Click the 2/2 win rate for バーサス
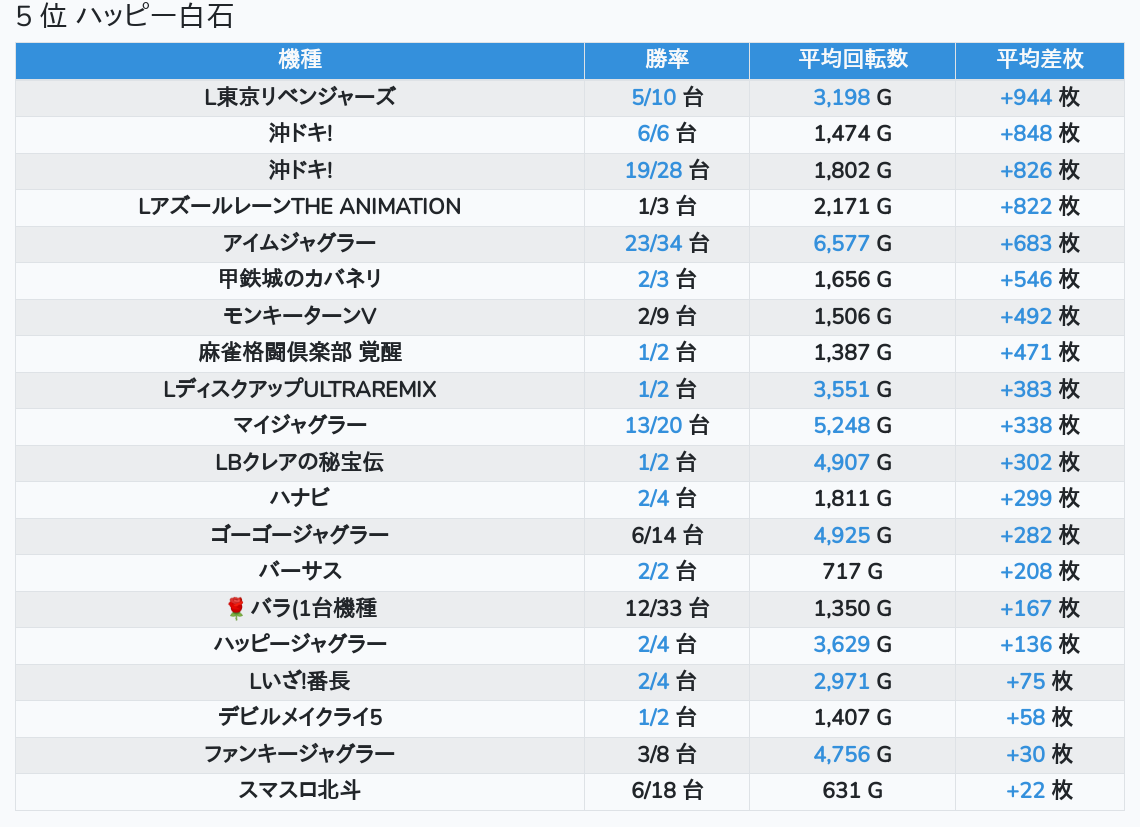 [x=653, y=572]
